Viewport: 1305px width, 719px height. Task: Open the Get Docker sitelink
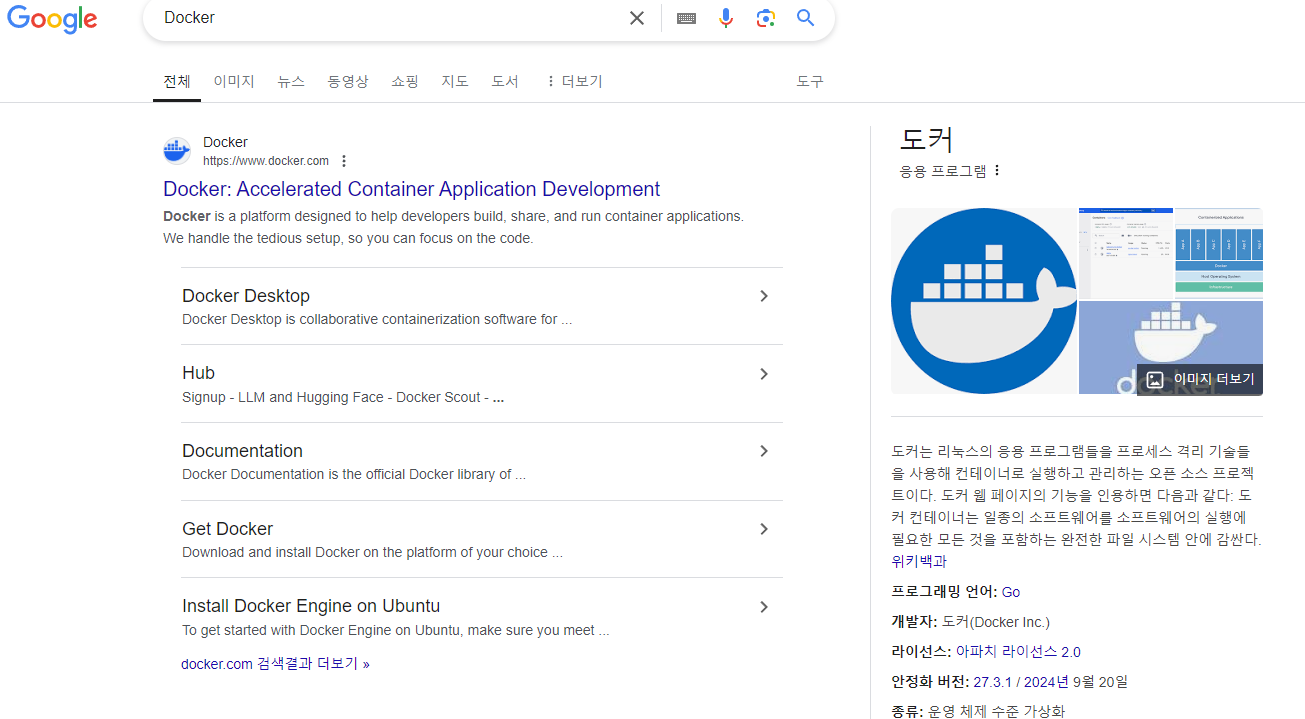click(227, 529)
